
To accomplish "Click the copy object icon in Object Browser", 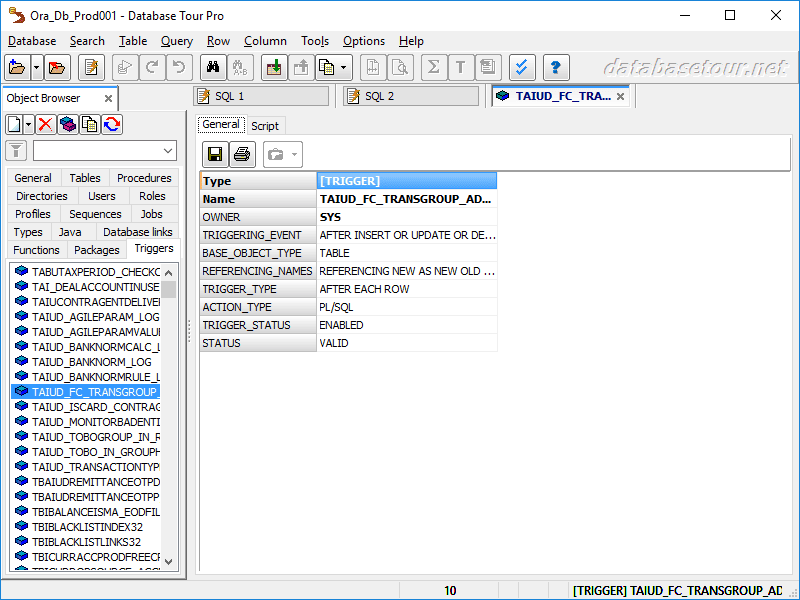I will 90,124.
